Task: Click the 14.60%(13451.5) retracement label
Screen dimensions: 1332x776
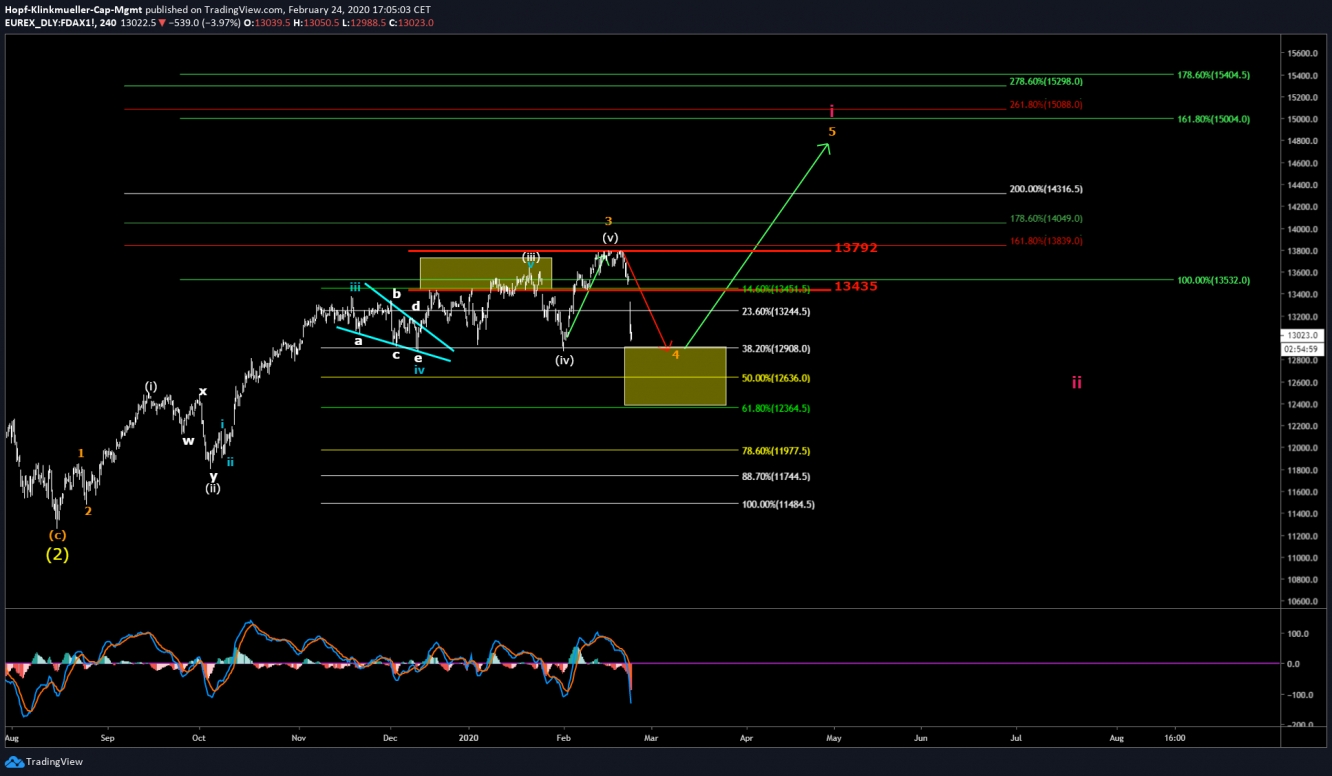Action: 776,288
